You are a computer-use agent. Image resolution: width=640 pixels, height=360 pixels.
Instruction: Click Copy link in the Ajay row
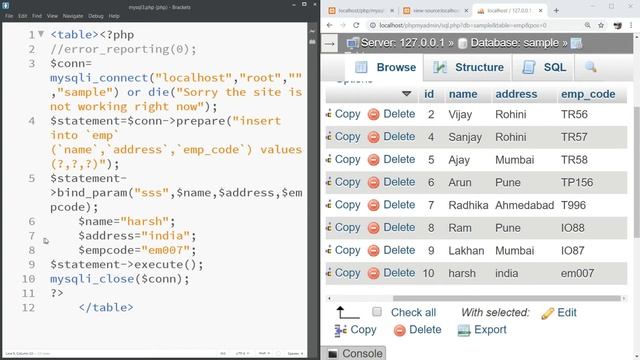347,160
